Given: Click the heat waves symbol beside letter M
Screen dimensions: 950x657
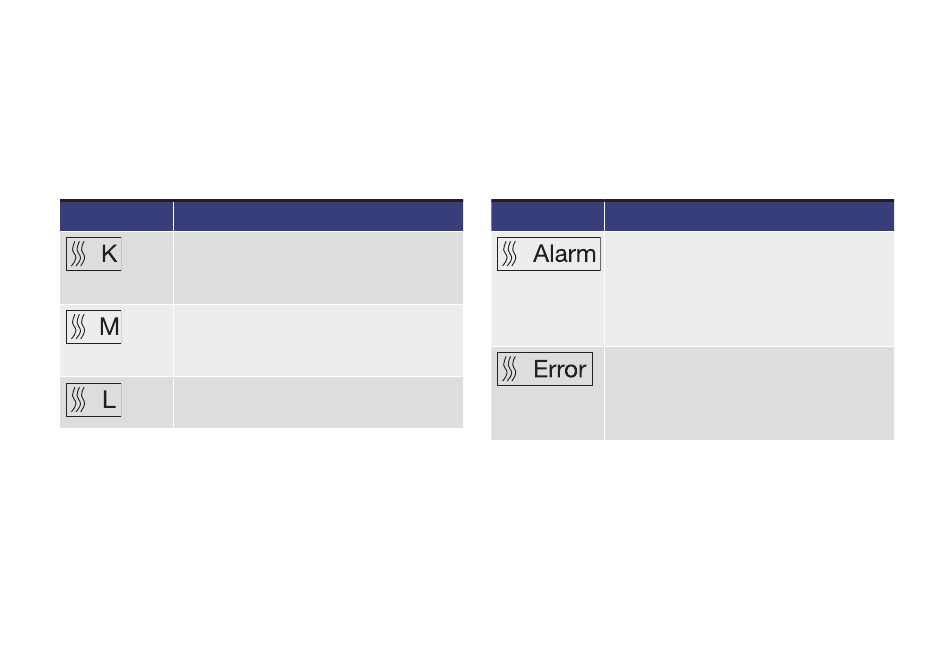Looking at the screenshot, I should tap(78, 327).
